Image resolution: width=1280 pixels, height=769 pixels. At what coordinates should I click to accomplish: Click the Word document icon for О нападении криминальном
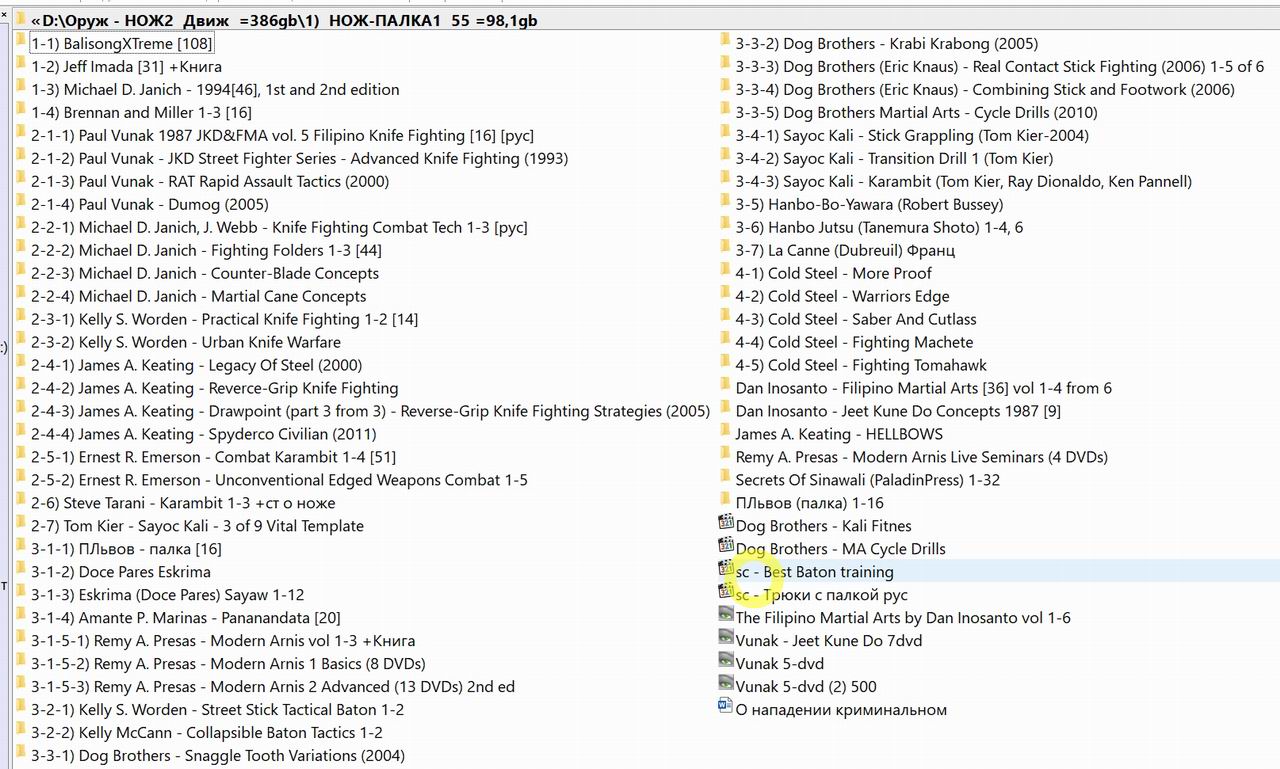coord(726,708)
